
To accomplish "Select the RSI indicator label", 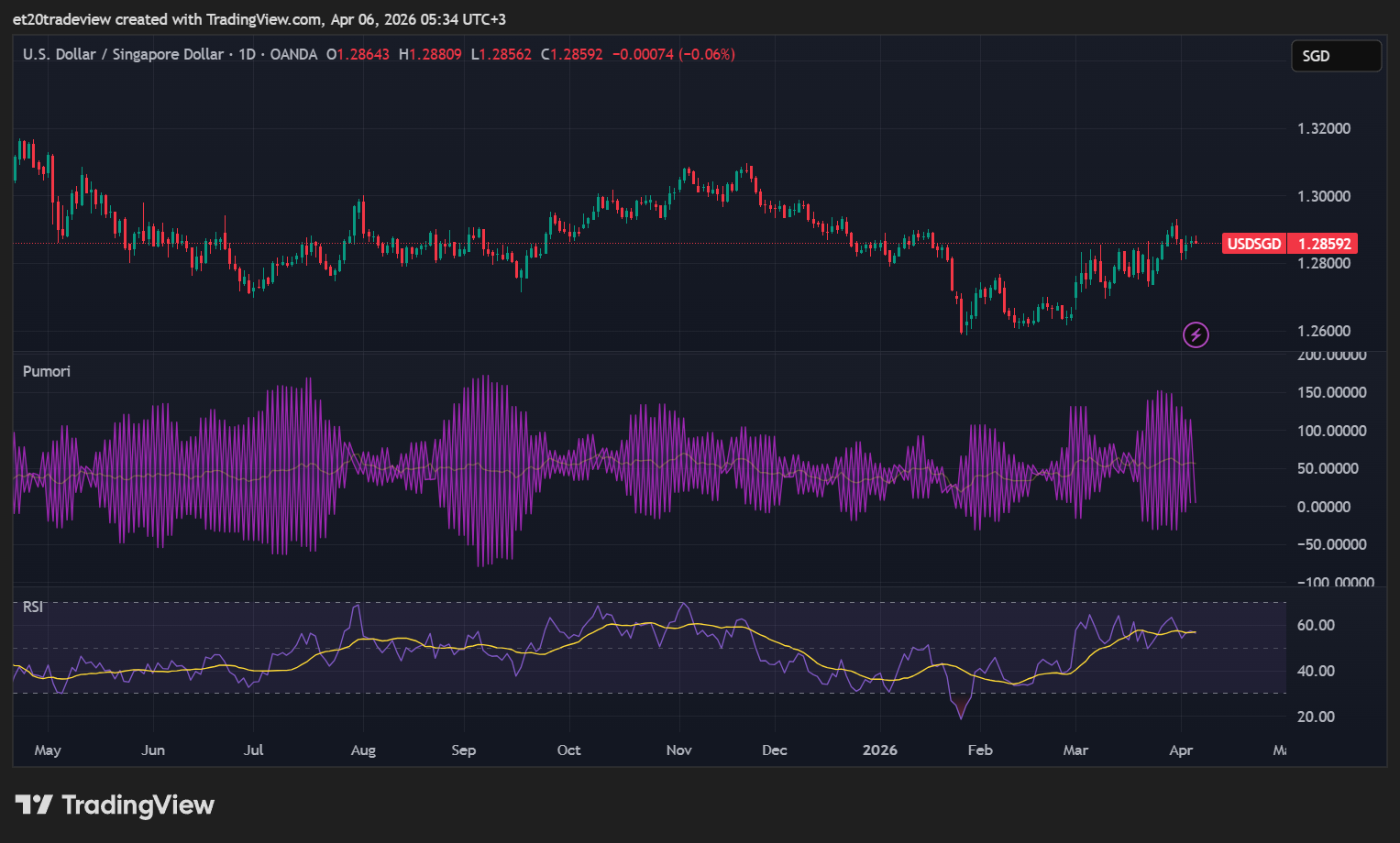I will [33, 607].
